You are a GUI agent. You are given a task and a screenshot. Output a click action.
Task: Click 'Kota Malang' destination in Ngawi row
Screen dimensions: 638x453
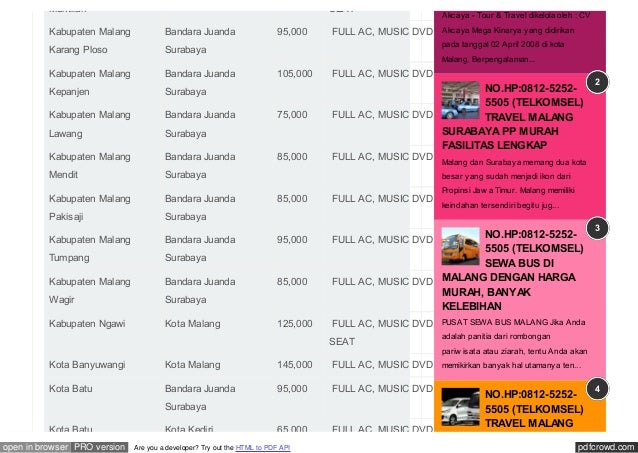tap(192, 324)
